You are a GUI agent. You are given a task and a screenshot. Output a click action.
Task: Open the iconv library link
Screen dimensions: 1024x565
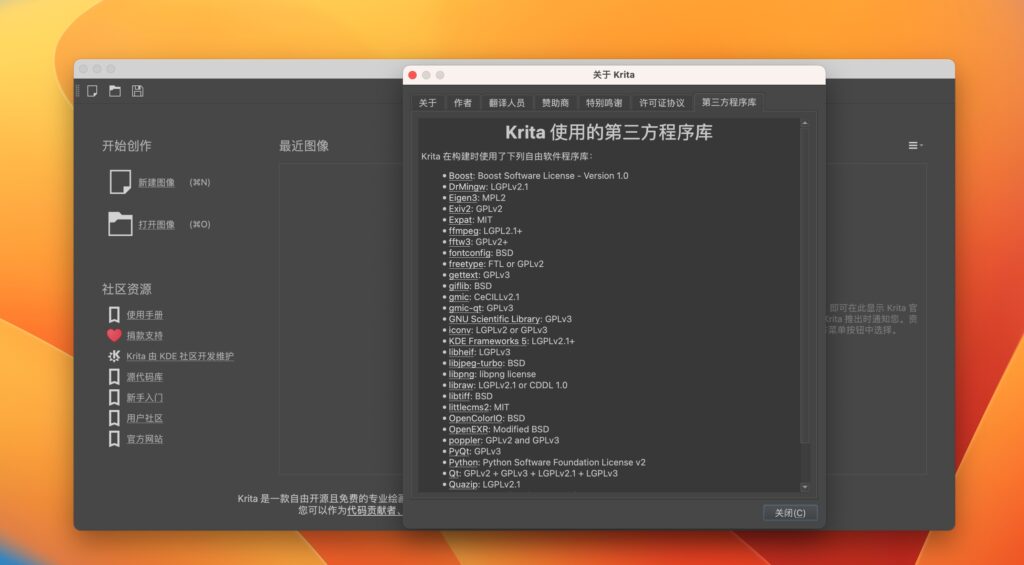[x=460, y=331]
